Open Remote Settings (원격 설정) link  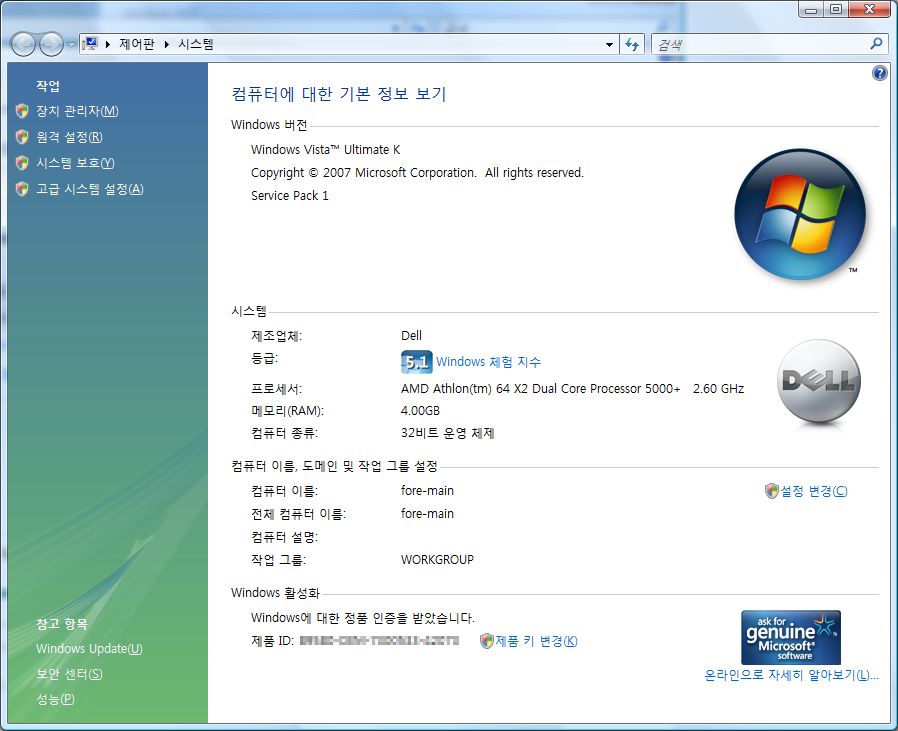(69, 137)
